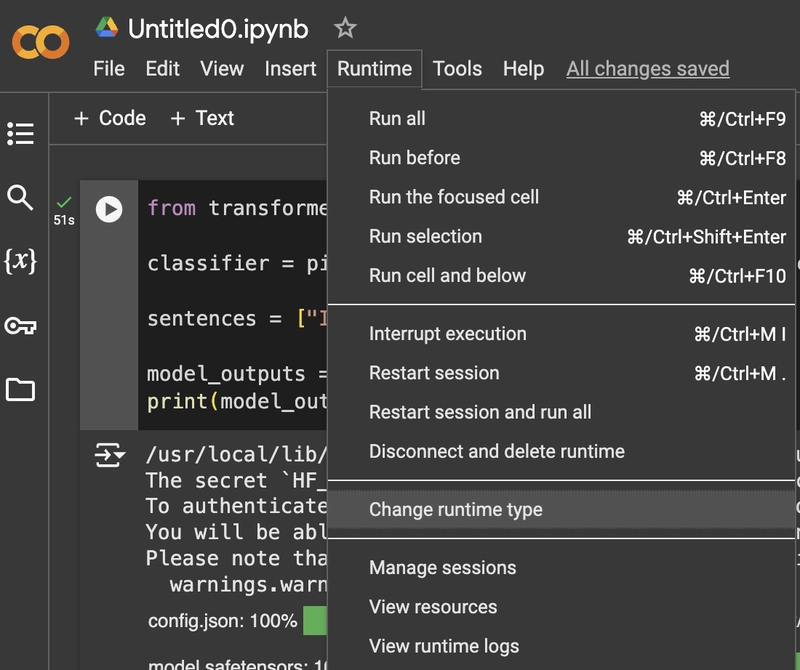Open the Tools menu
This screenshot has height=670, width=800.
457,68
